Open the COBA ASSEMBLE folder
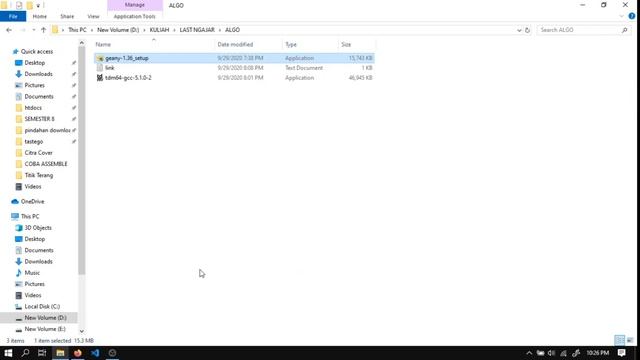The image size is (640, 360). coord(46,164)
